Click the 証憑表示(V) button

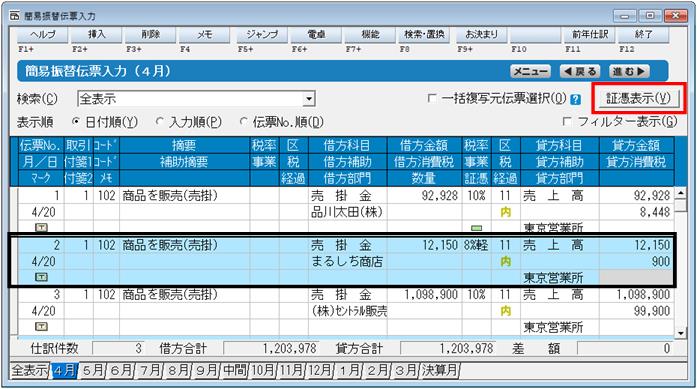(x=638, y=98)
